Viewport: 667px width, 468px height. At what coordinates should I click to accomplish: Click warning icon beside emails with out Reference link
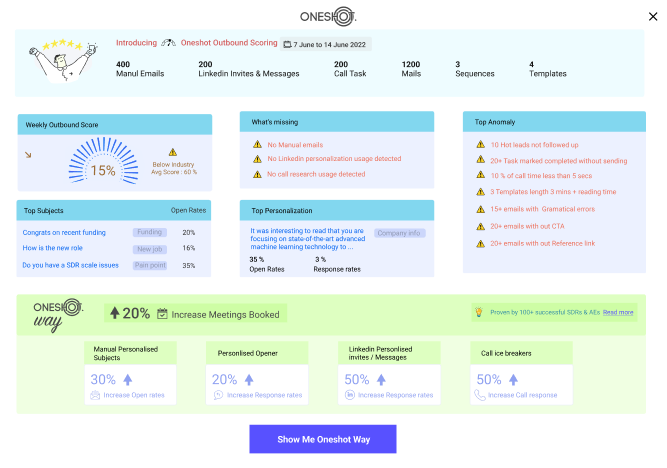(x=481, y=244)
